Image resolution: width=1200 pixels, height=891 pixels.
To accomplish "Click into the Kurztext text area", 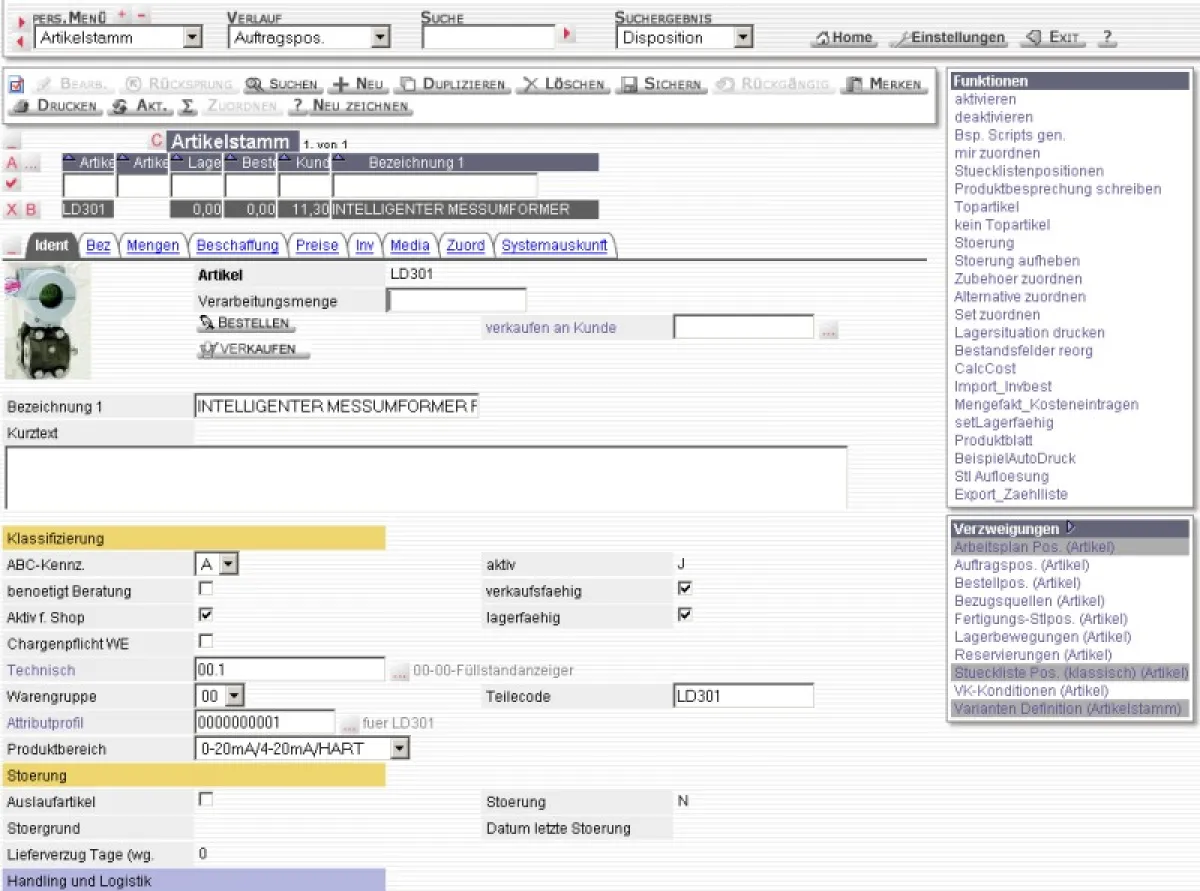I will pos(426,478).
